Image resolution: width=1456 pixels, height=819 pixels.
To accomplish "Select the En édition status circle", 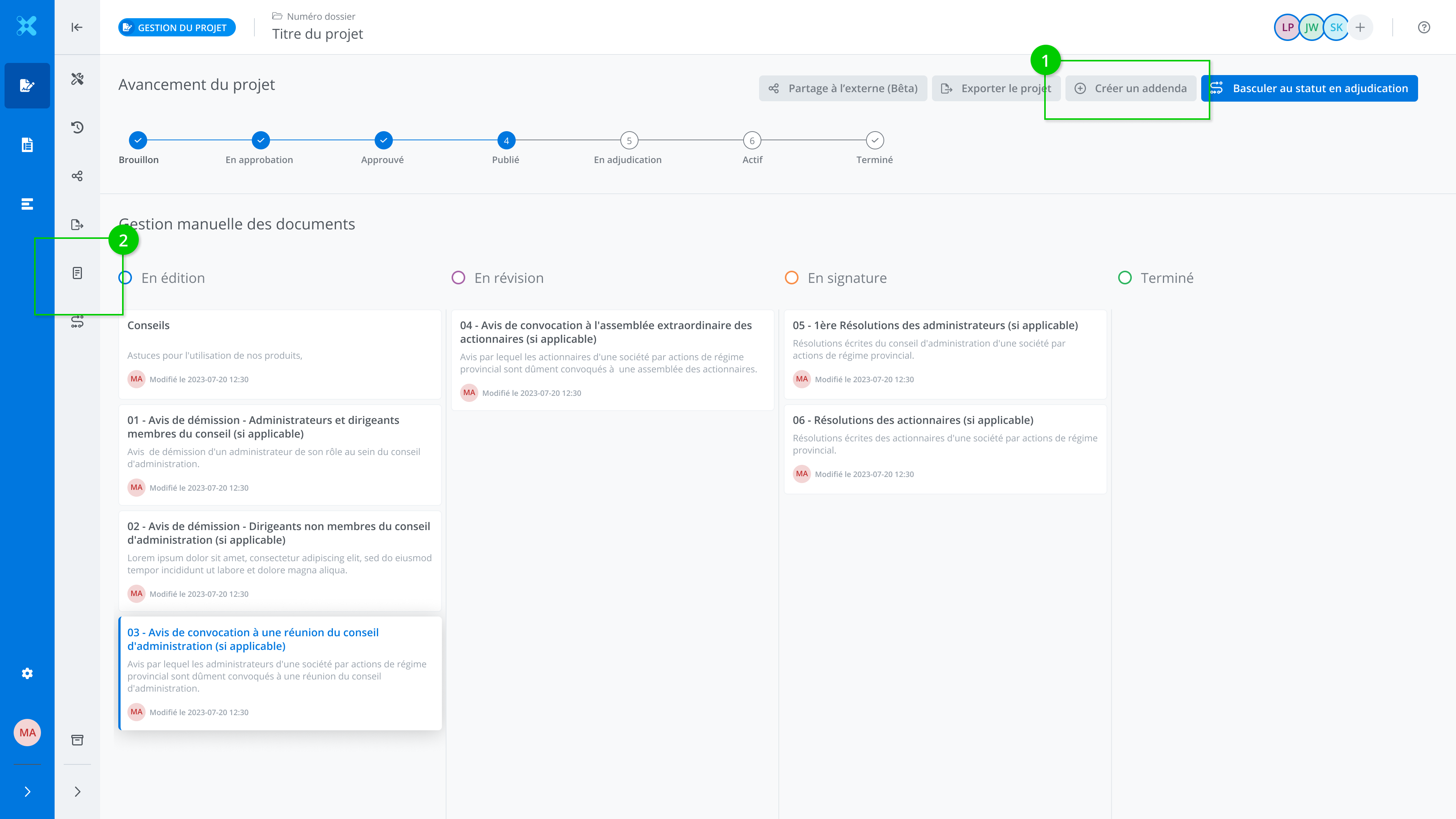I will [x=126, y=278].
